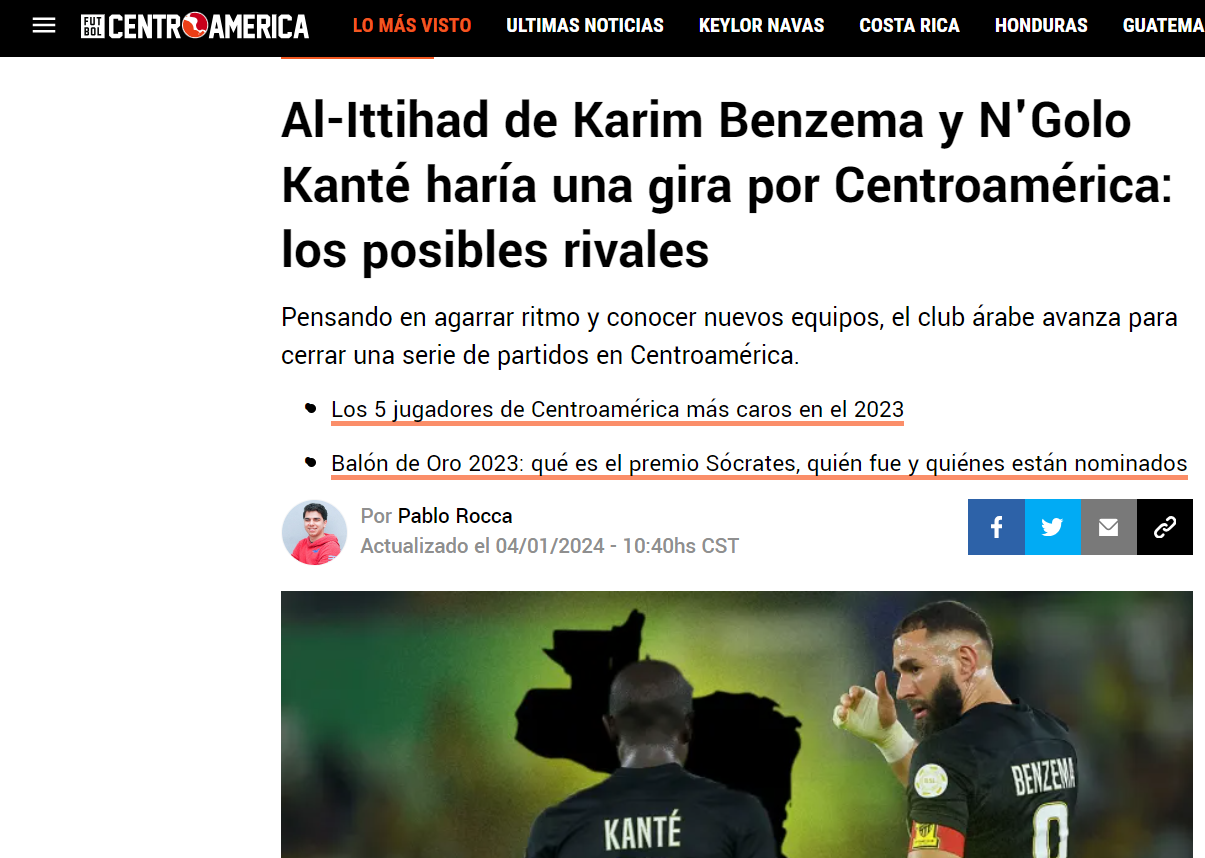The image size is (1205, 858).
Task: Copy article link with chain icon
Action: point(1165,527)
